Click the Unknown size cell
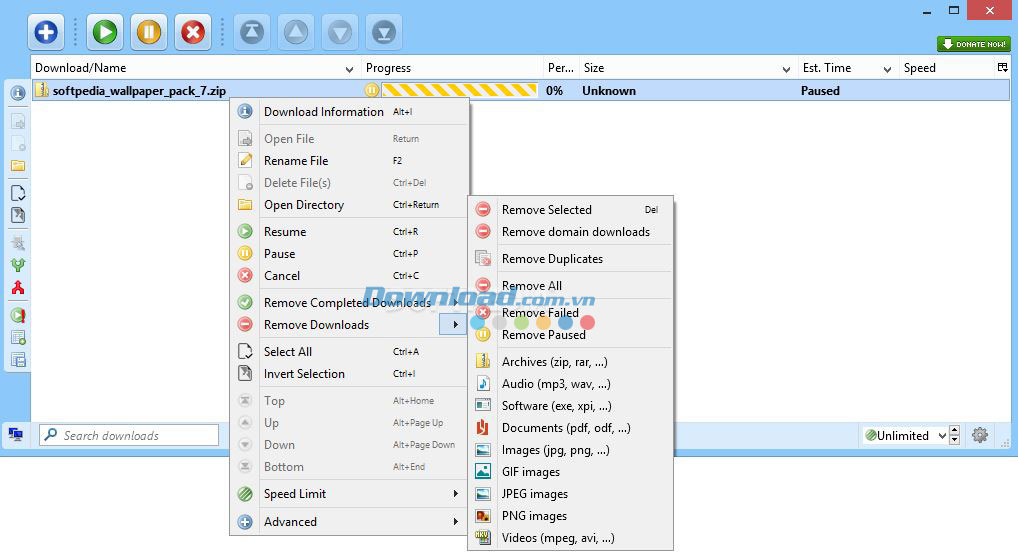The image size is (1018, 552). (x=609, y=91)
